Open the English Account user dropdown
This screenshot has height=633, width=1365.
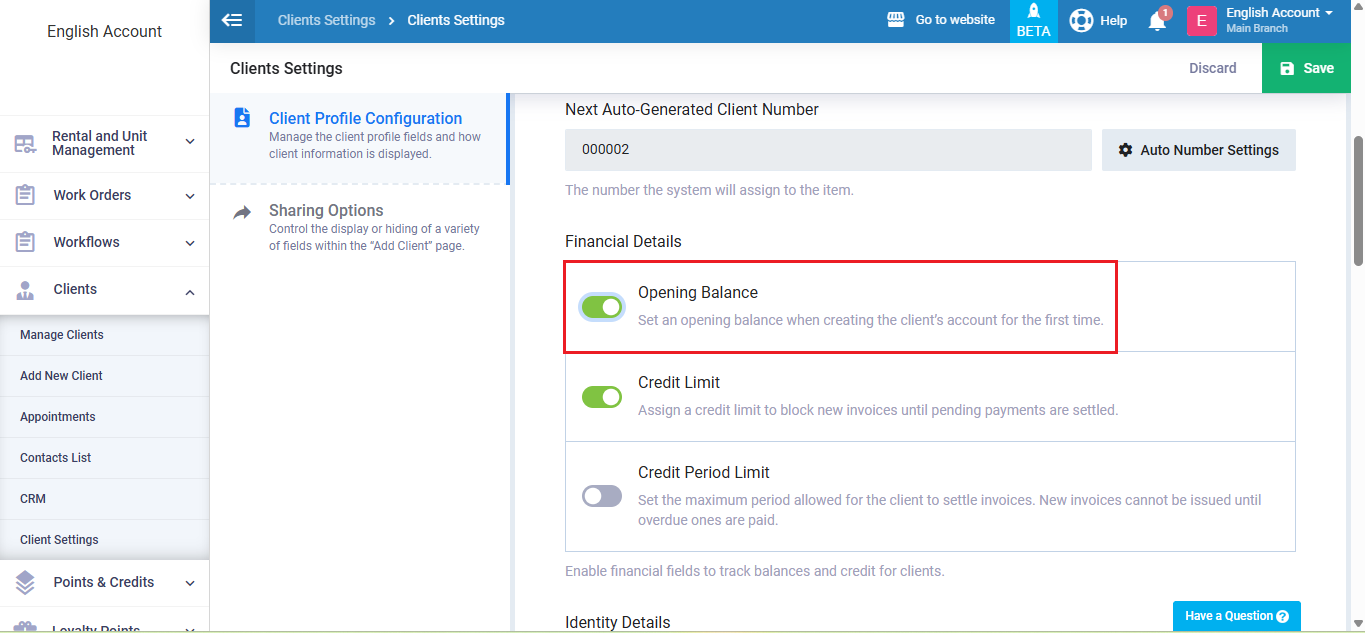1279,20
